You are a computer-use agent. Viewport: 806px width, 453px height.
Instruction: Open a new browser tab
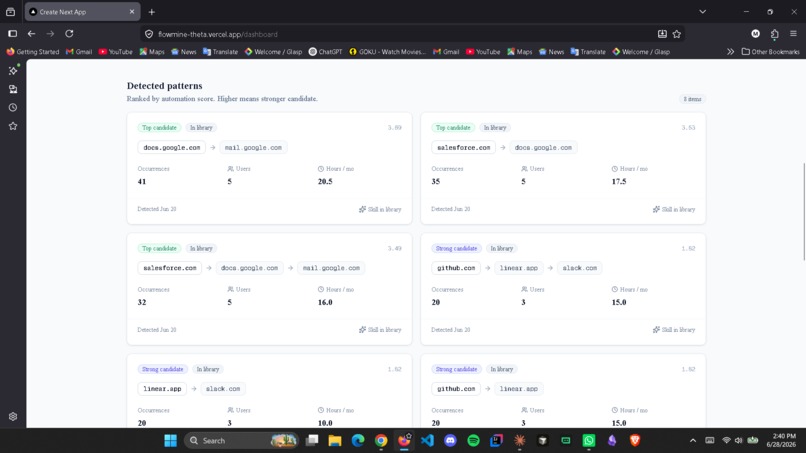coord(152,12)
